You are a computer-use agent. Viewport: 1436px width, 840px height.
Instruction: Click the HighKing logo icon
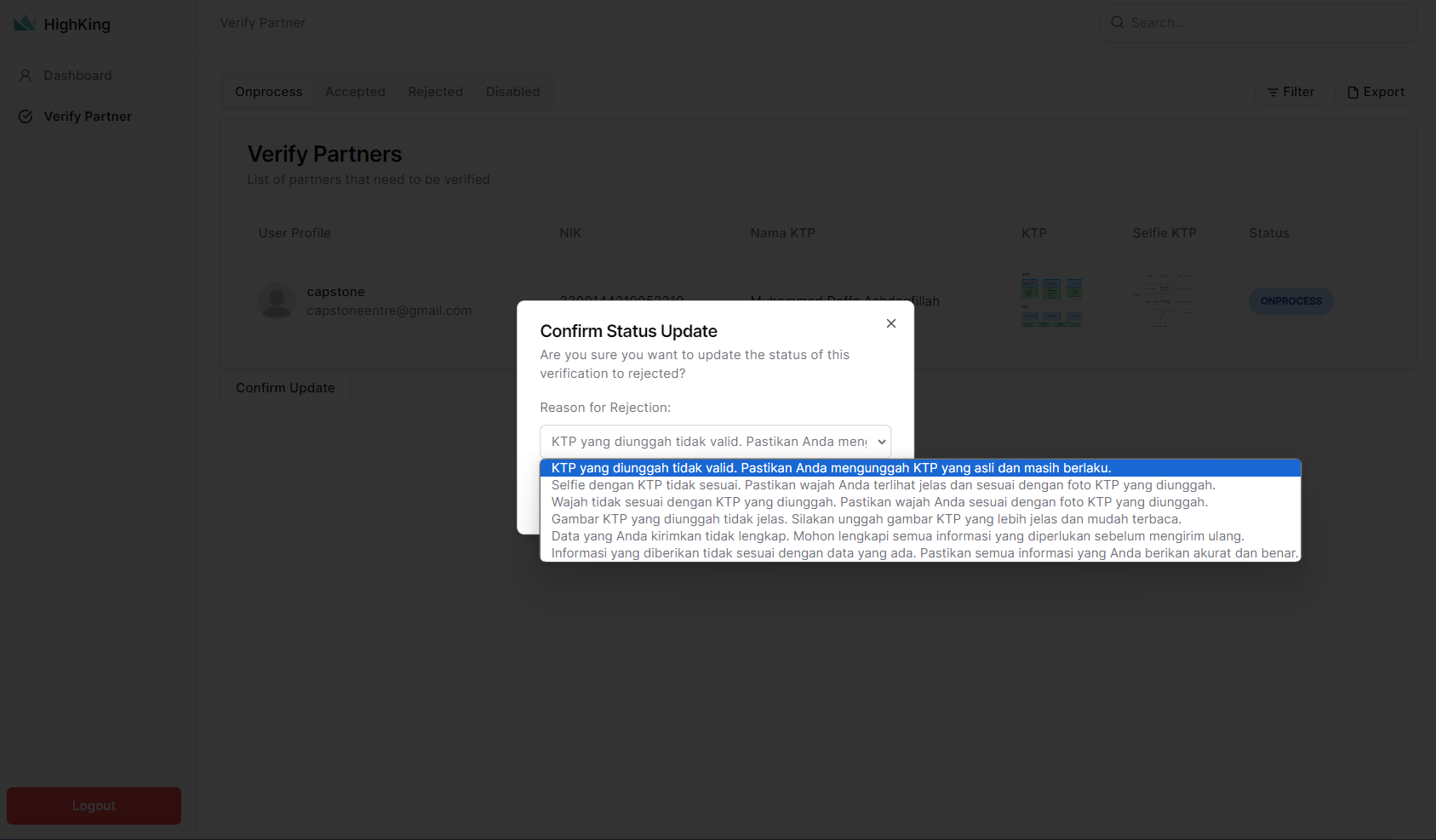25,24
